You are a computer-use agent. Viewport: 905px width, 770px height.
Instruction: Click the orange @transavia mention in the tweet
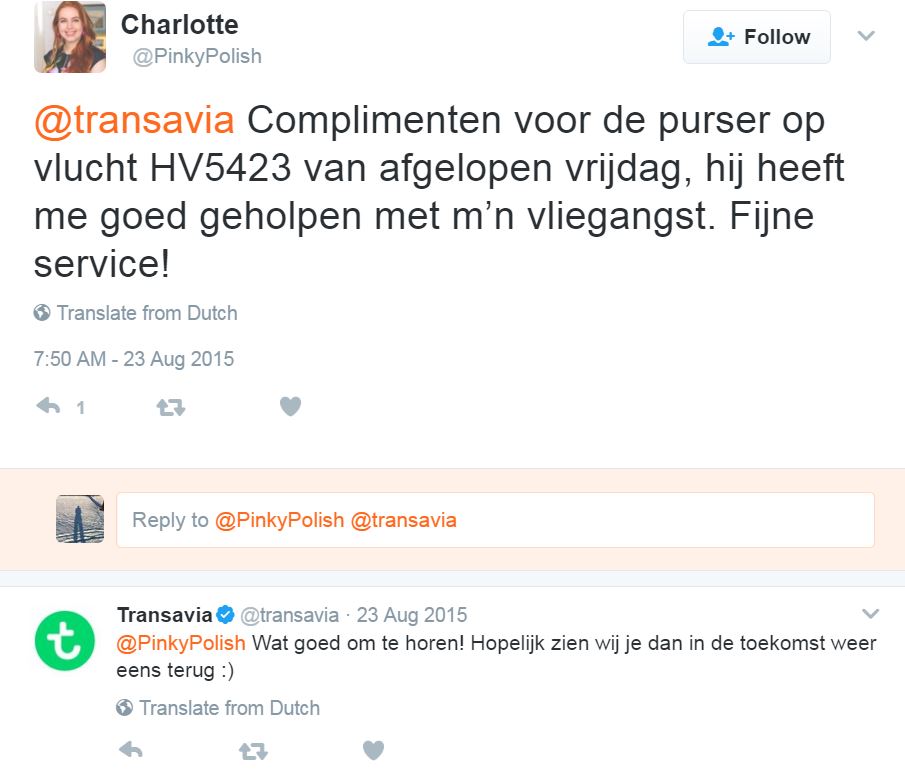[x=134, y=120]
